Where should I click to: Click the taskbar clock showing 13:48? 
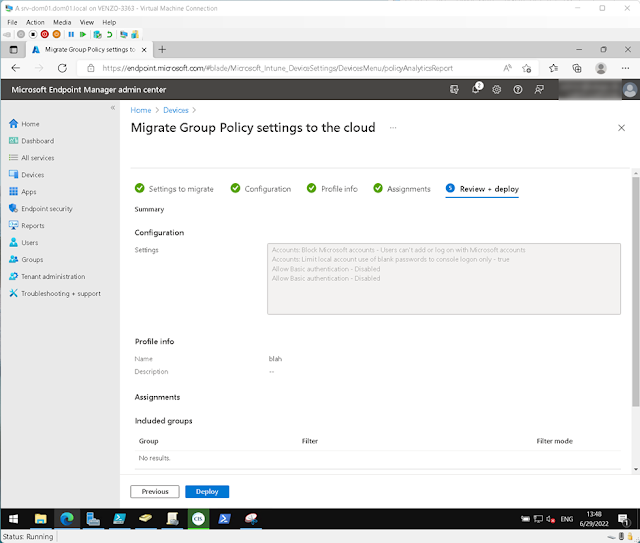(x=594, y=519)
